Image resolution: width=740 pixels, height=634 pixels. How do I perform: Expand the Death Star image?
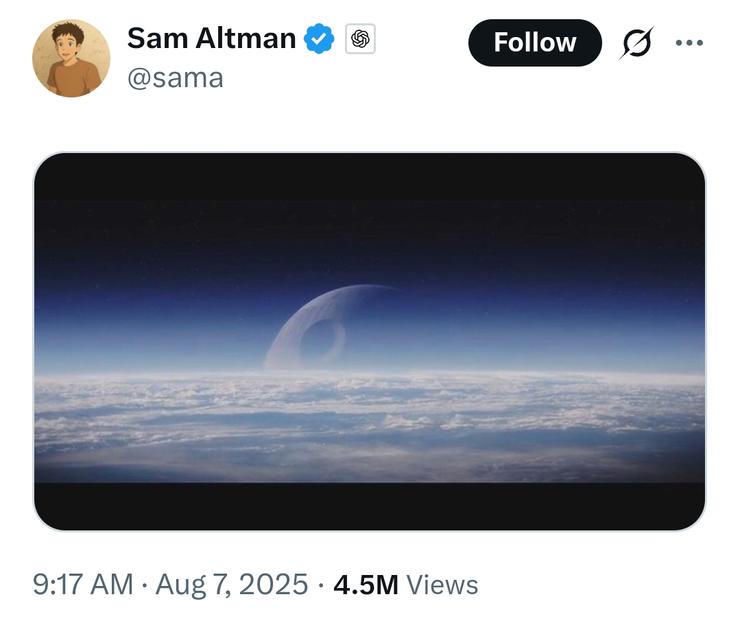click(369, 341)
